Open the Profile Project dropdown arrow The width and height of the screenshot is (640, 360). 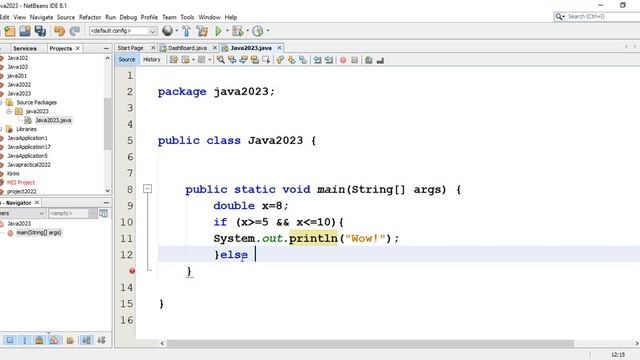(x=268, y=31)
